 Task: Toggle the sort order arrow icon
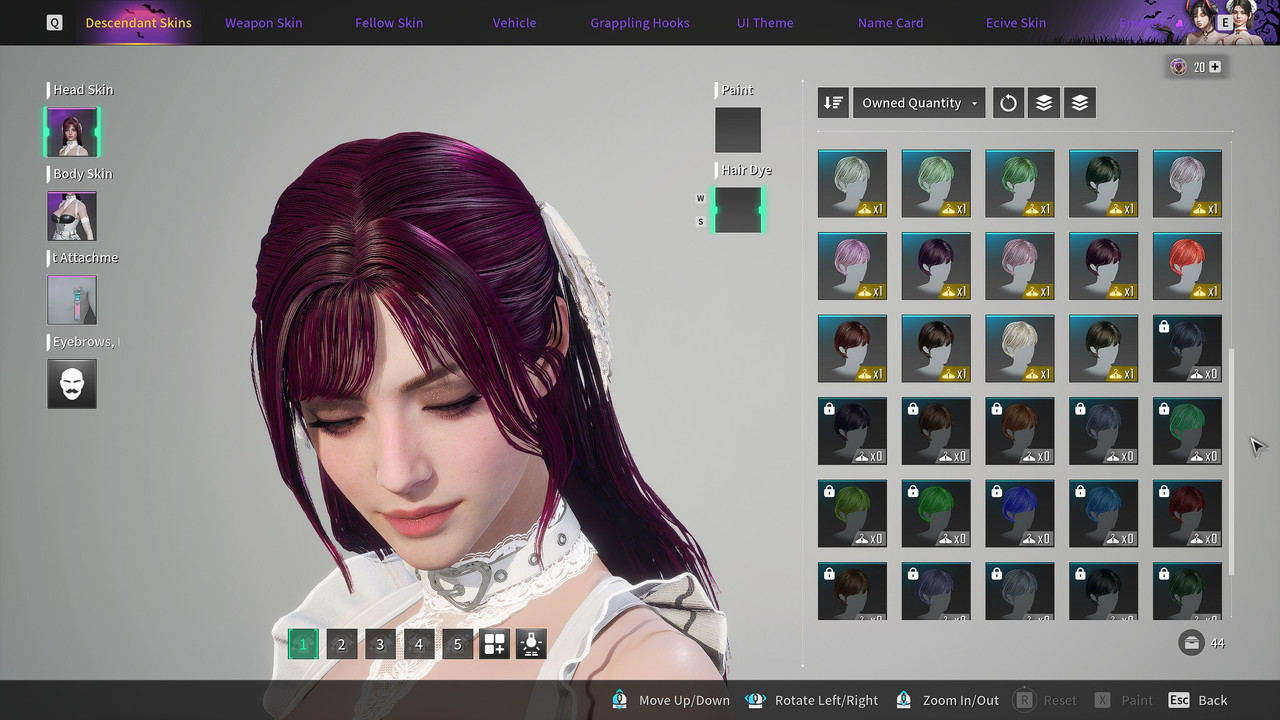click(833, 103)
